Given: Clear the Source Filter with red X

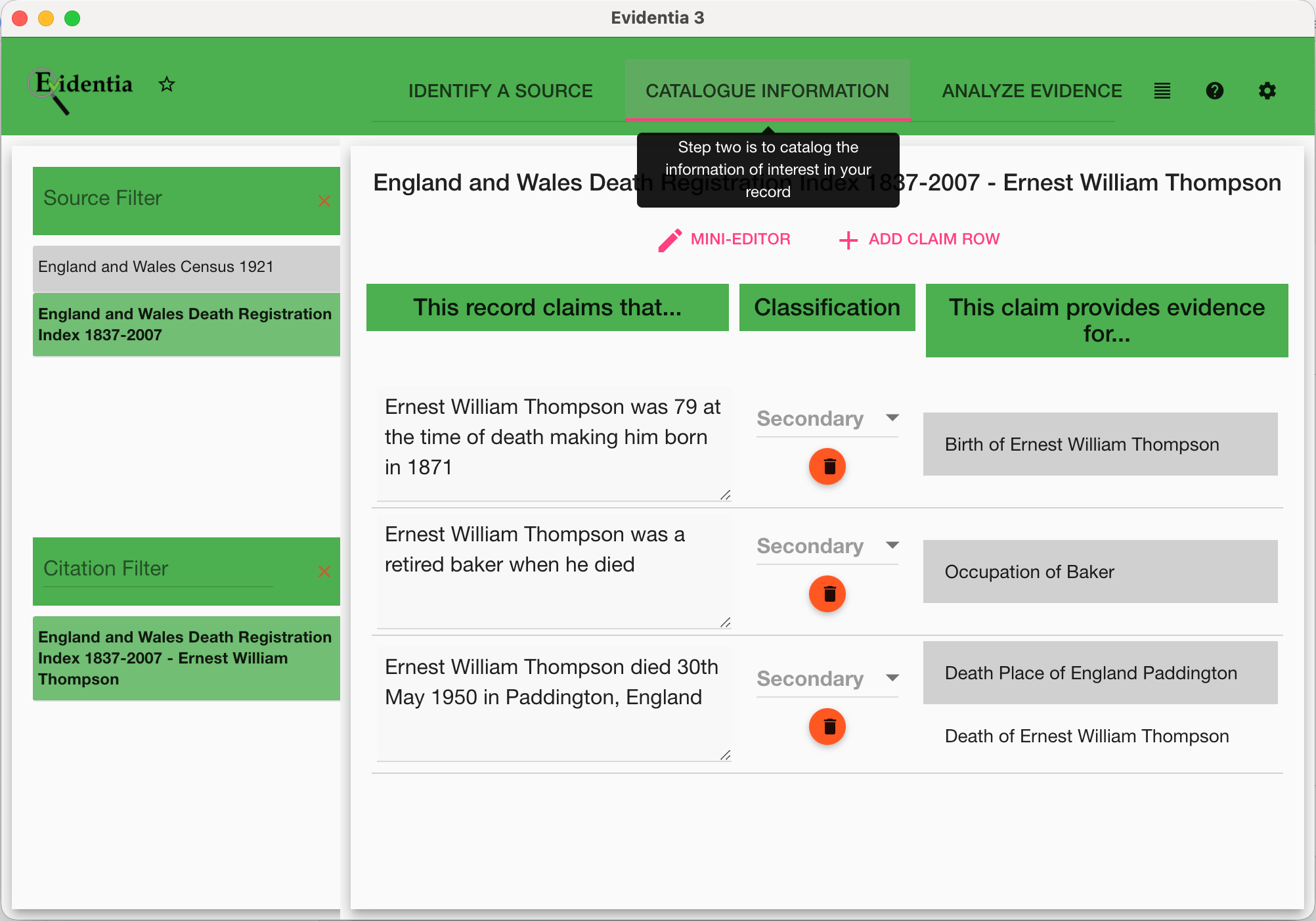Looking at the screenshot, I should [x=324, y=201].
